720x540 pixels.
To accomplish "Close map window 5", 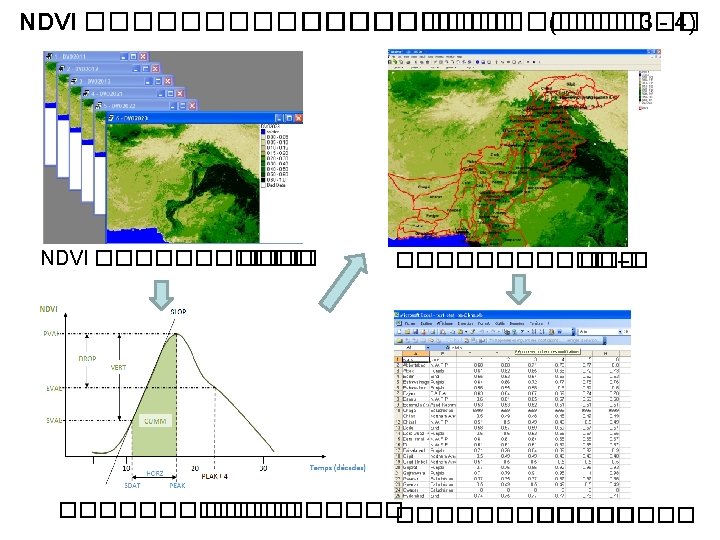I will coord(192,106).
